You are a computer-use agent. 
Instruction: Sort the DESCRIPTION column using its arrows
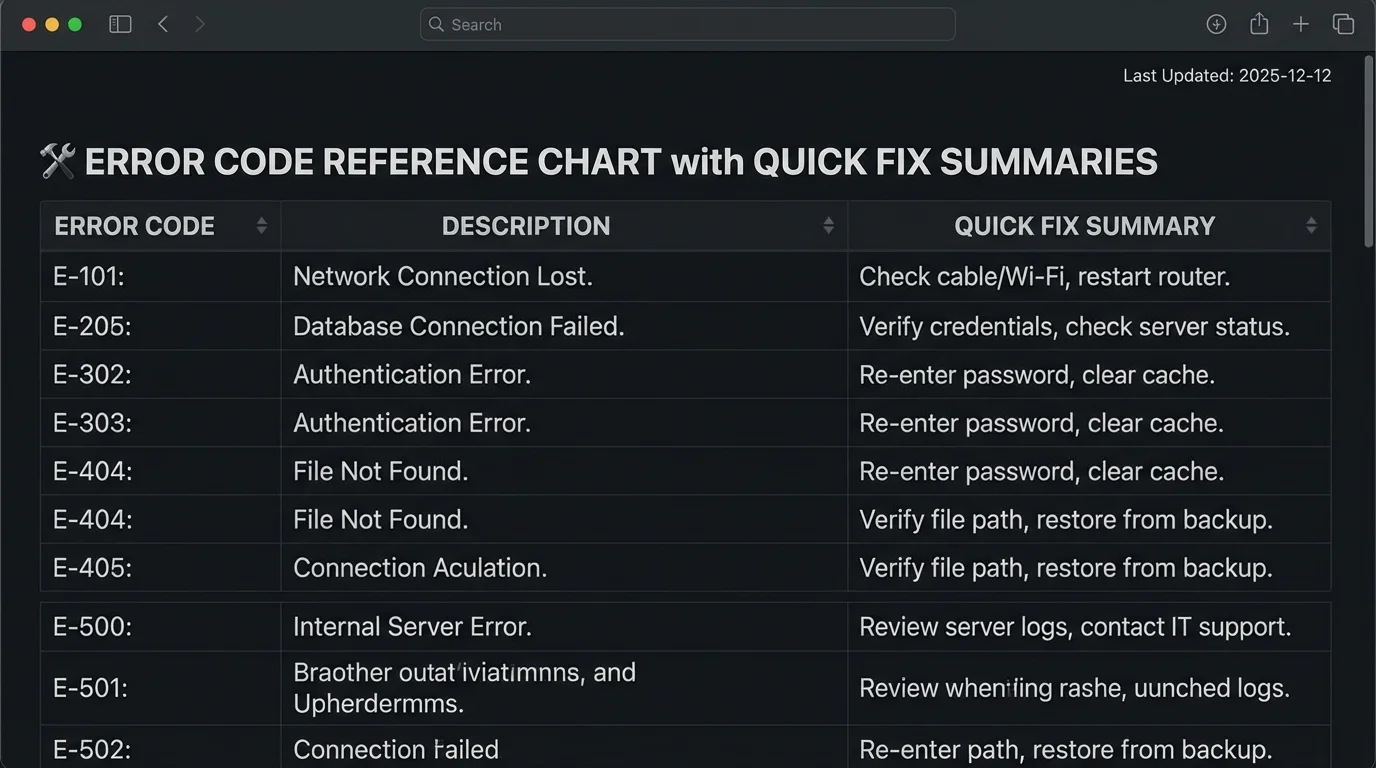coord(828,226)
